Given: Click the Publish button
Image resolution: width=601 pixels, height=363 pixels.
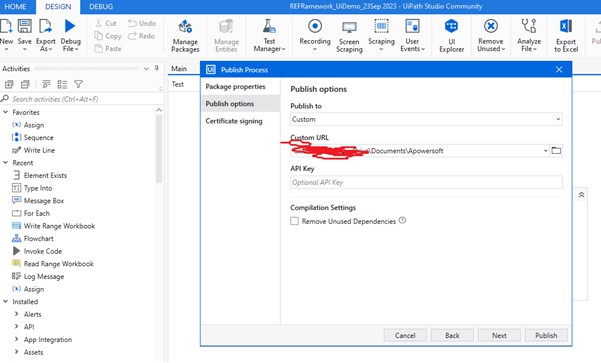Looking at the screenshot, I should [x=546, y=335].
